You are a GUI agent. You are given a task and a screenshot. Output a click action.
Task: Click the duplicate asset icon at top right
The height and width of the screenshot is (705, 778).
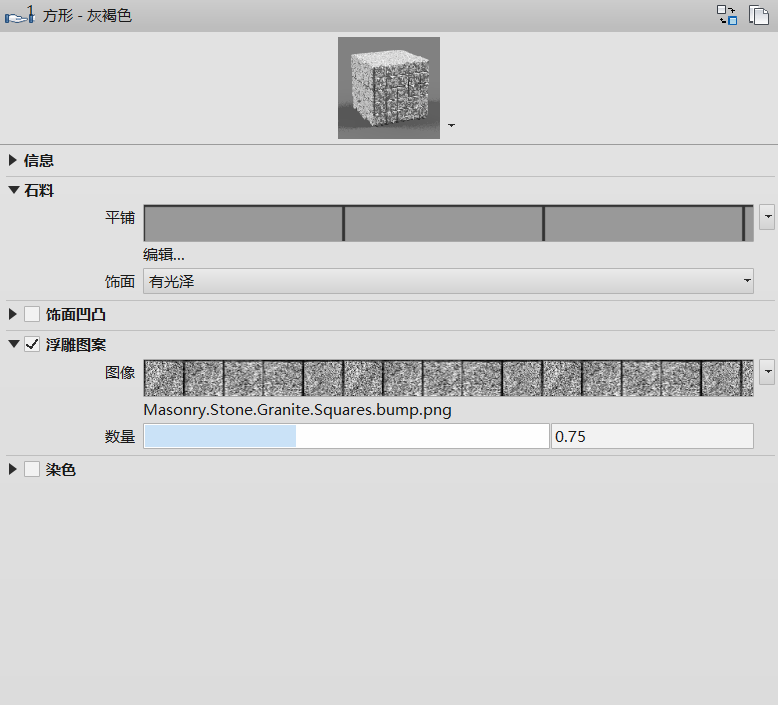(759, 15)
